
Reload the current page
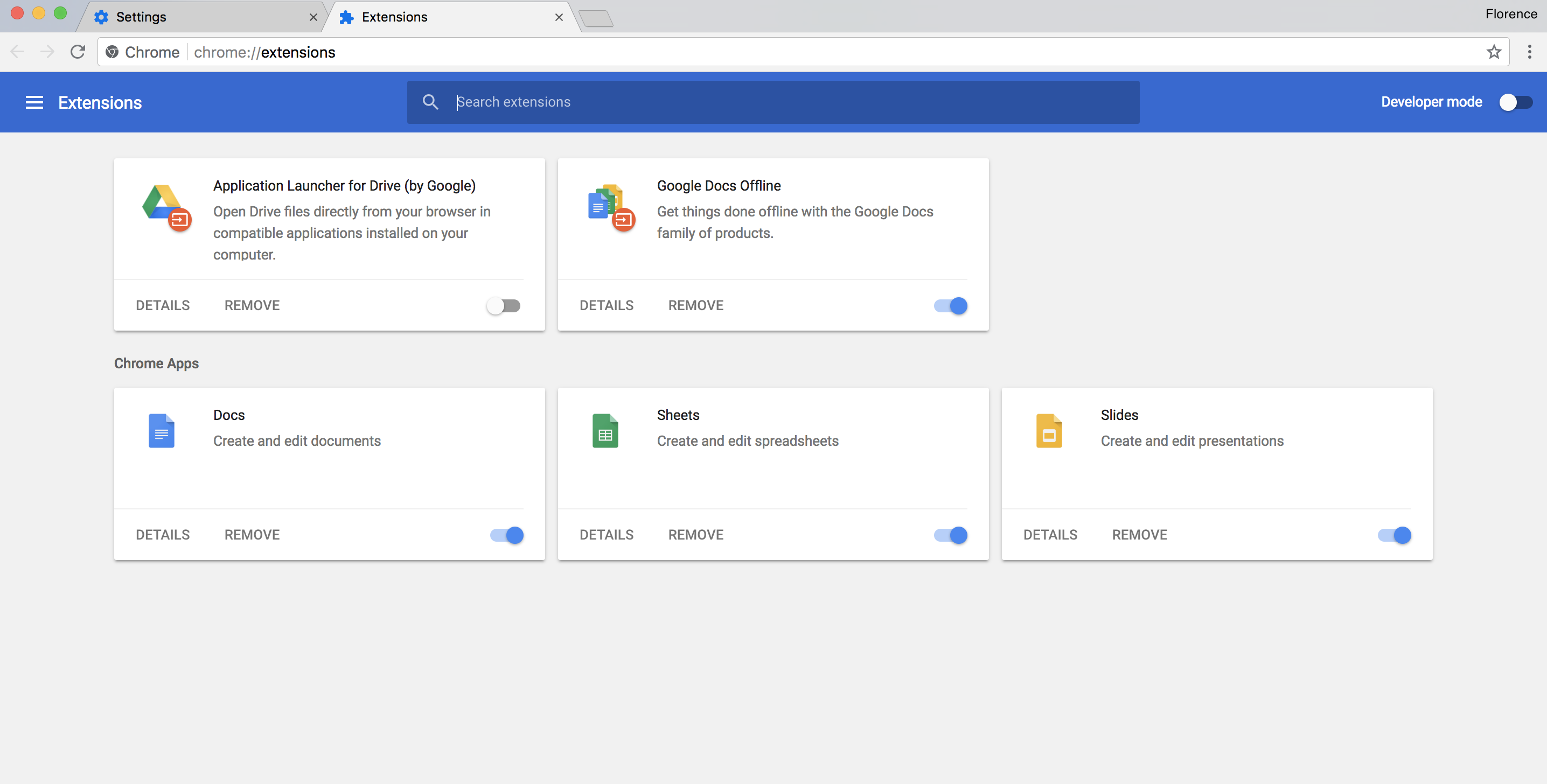(x=78, y=52)
